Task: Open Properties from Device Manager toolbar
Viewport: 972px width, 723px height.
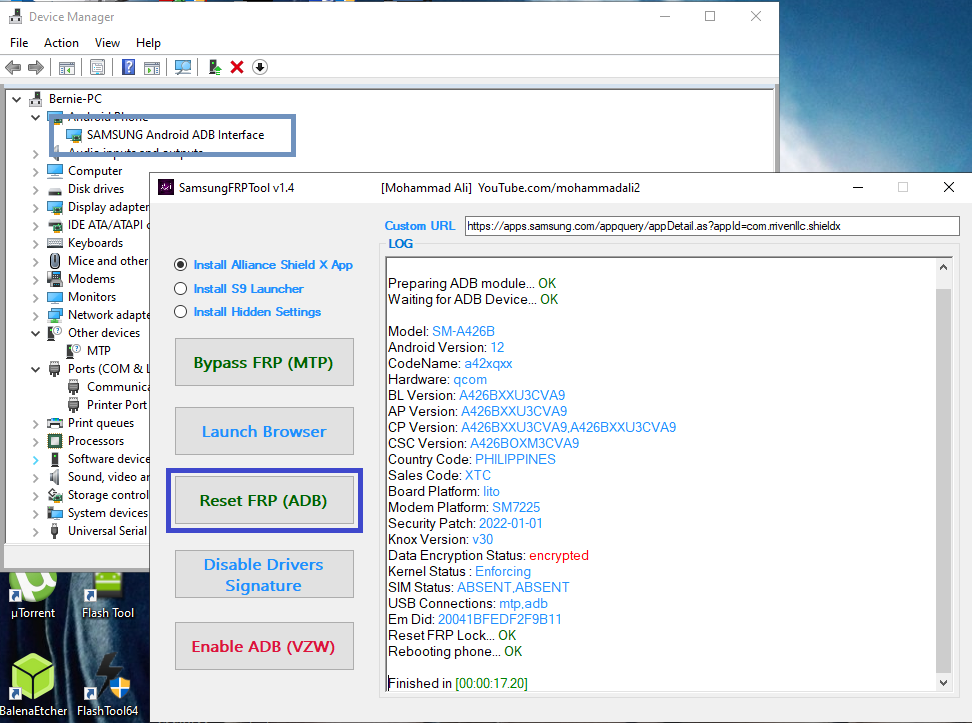Action: point(97,67)
